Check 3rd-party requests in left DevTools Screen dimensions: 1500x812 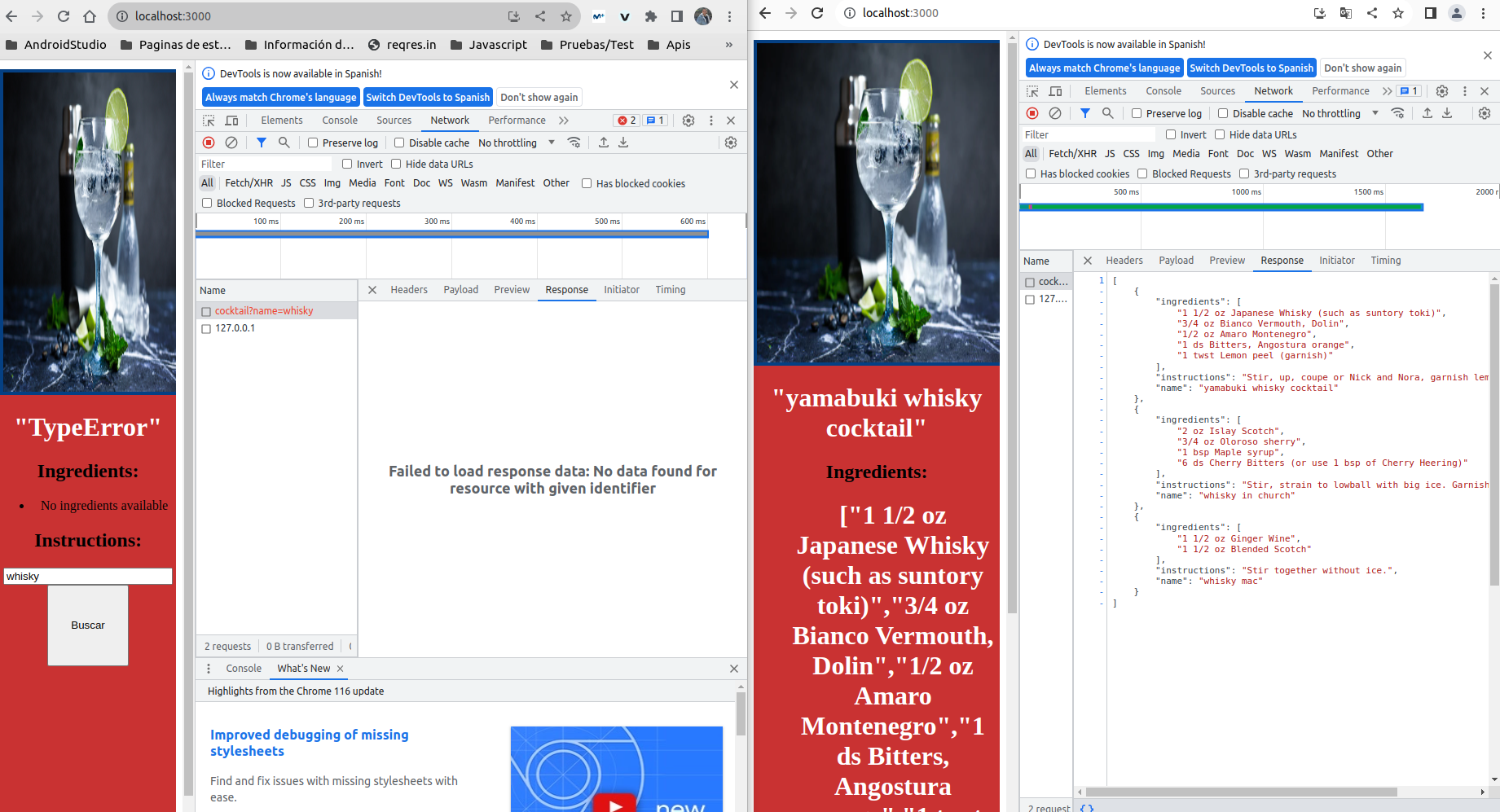point(309,203)
